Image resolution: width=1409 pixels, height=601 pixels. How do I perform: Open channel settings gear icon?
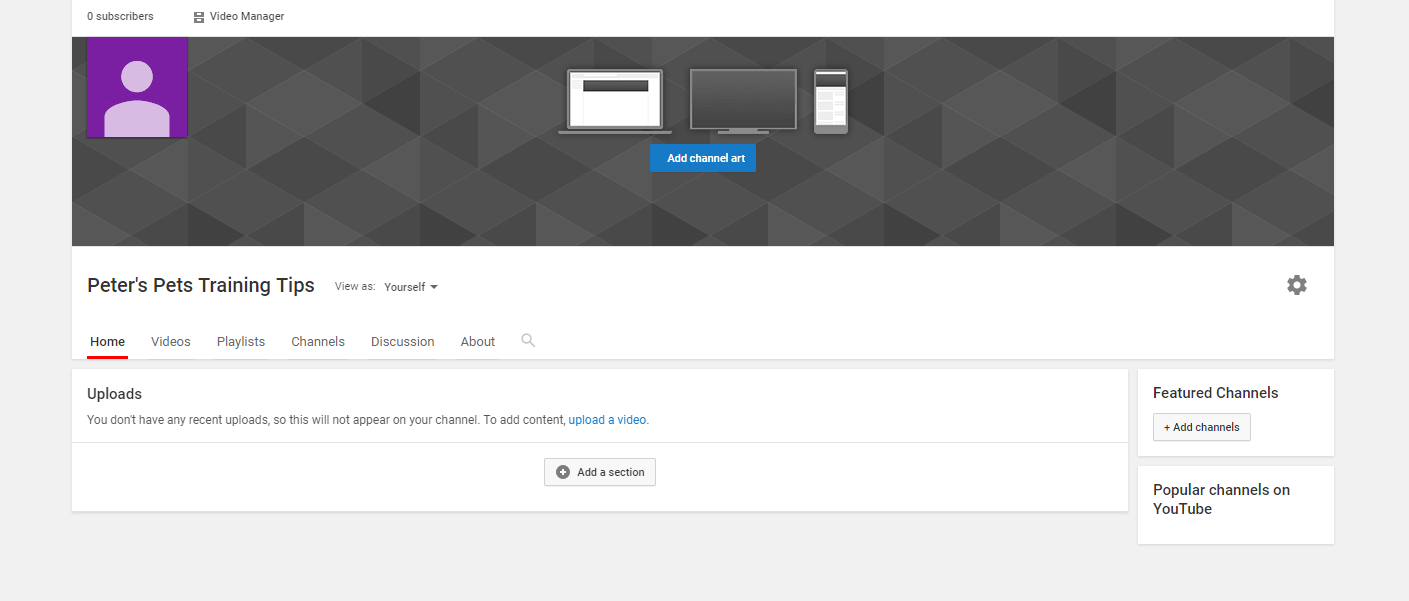[1296, 285]
